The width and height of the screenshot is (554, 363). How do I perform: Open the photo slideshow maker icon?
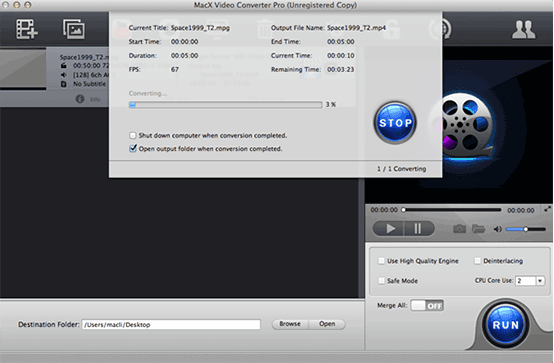tap(74, 29)
